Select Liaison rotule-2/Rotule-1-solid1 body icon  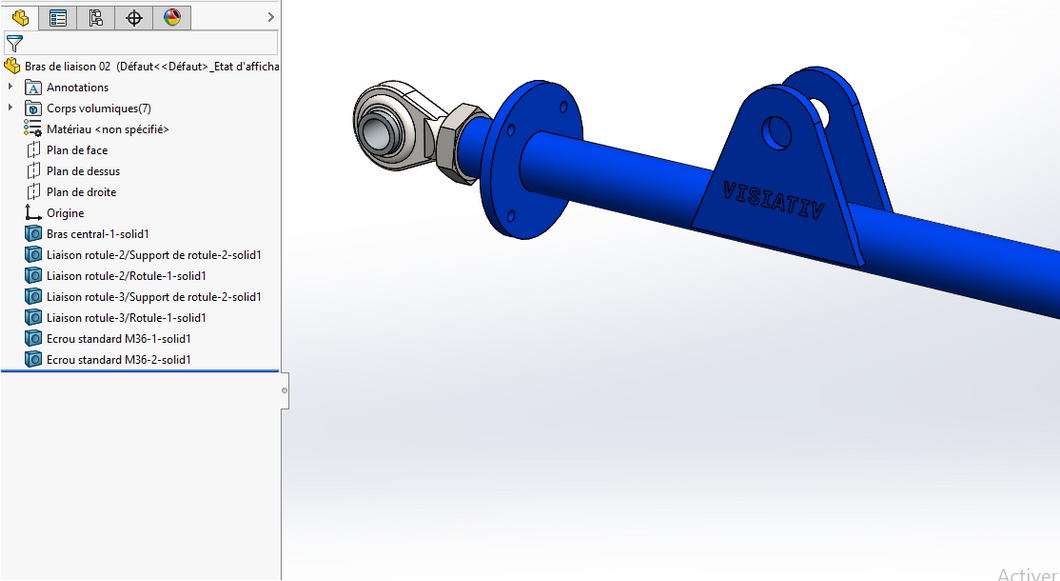[x=33, y=276]
